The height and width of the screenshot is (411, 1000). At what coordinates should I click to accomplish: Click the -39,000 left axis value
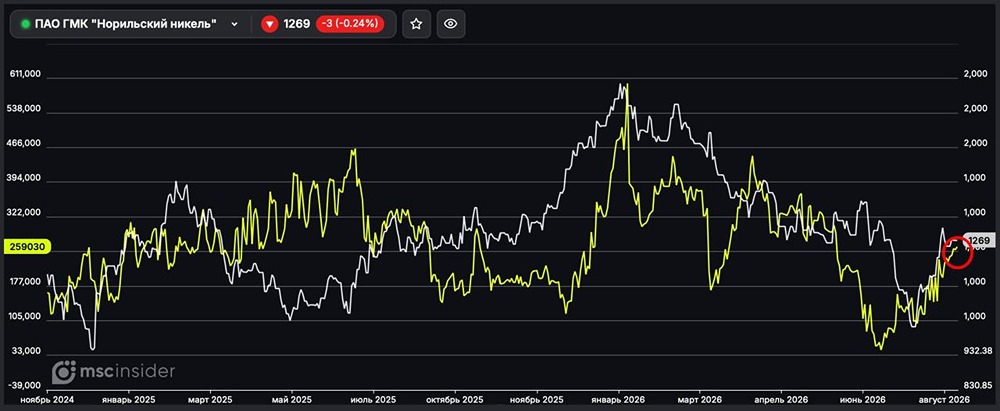point(26,385)
